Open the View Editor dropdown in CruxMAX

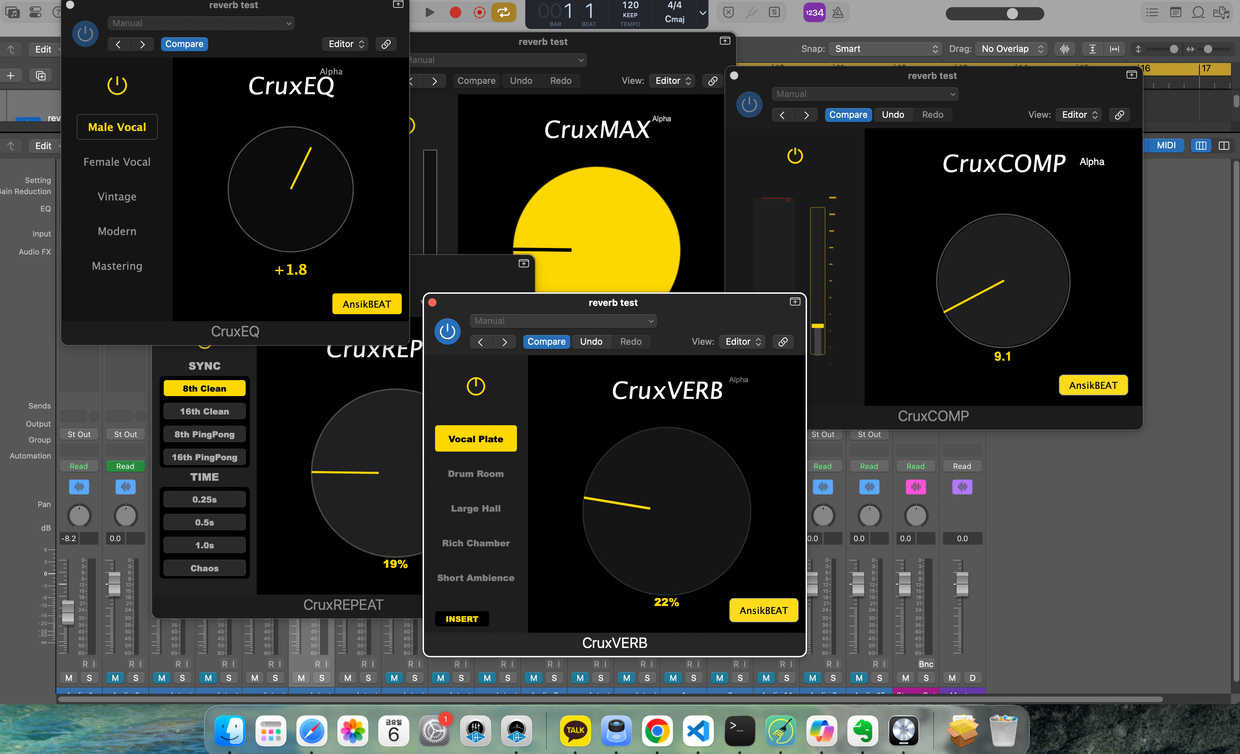[x=672, y=81]
